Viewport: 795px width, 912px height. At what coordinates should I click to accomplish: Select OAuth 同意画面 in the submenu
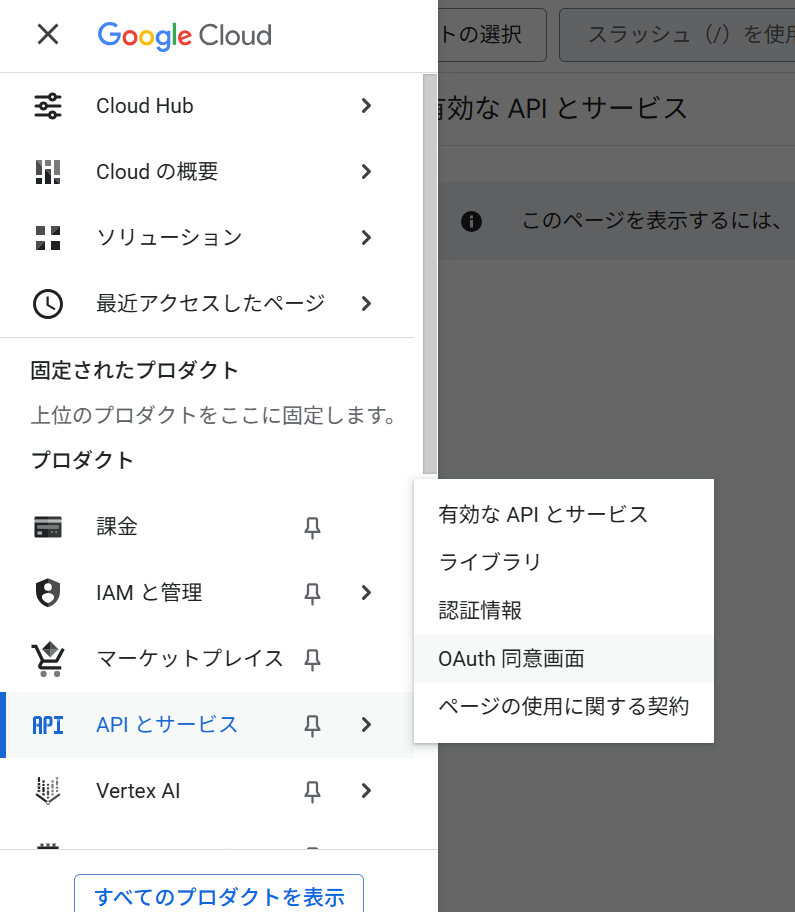coord(564,658)
